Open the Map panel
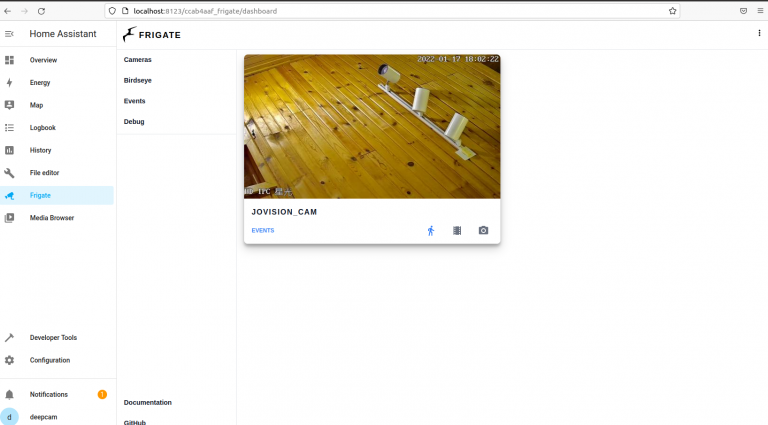The height and width of the screenshot is (425, 768). [36, 105]
